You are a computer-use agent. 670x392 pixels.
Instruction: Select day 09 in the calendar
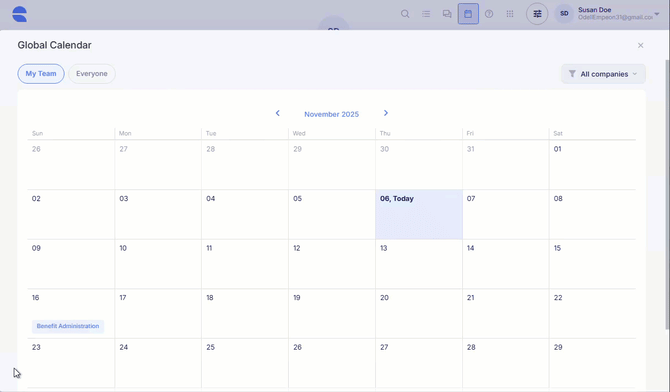(x=71, y=264)
